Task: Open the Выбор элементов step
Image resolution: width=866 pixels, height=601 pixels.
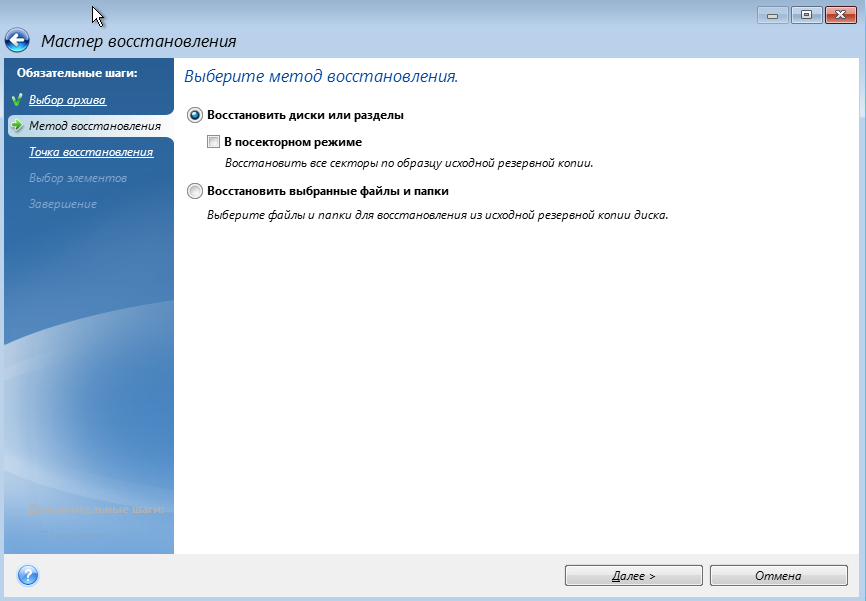Action: pos(78,178)
